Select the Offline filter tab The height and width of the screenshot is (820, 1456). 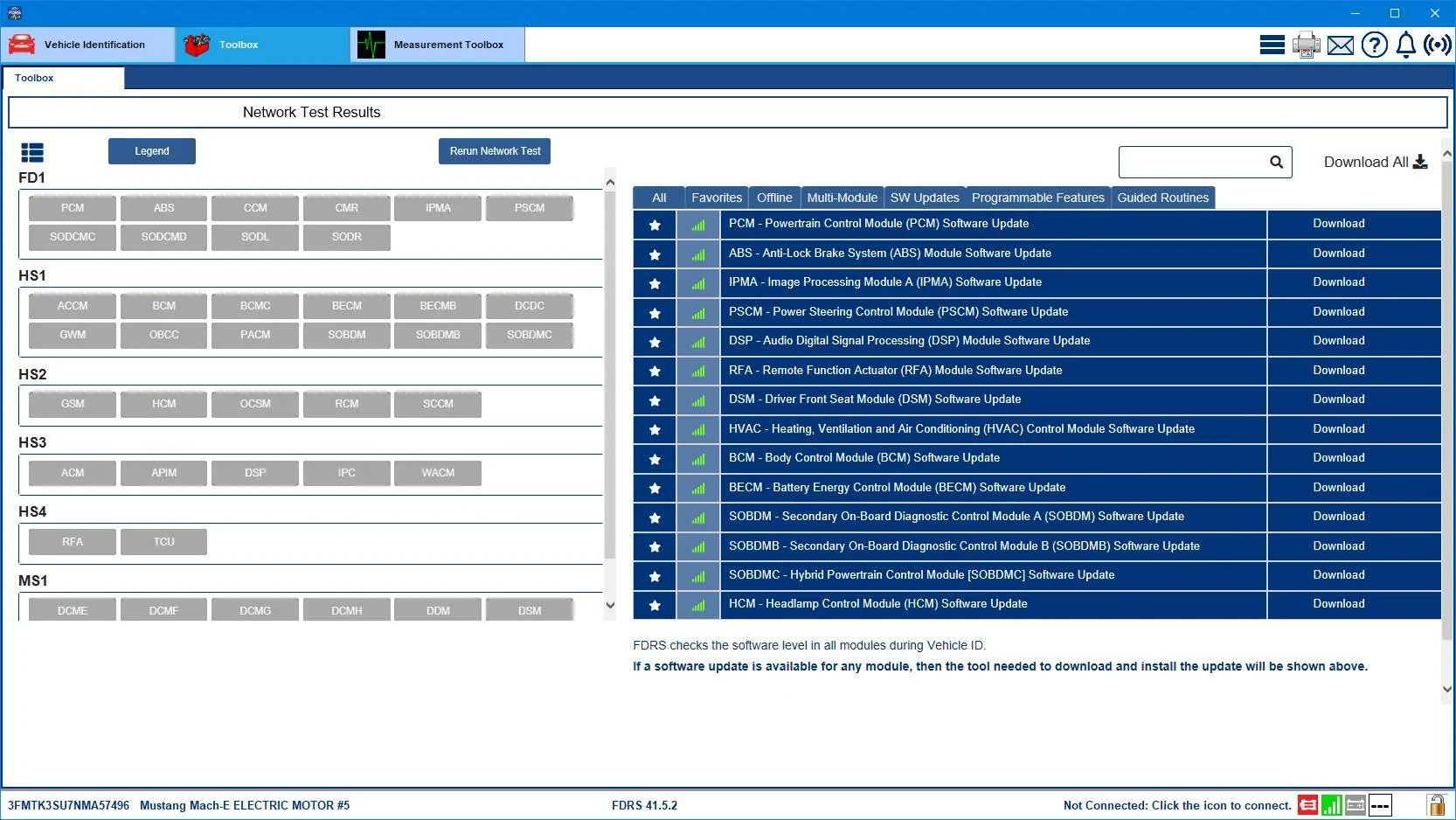[x=774, y=198]
